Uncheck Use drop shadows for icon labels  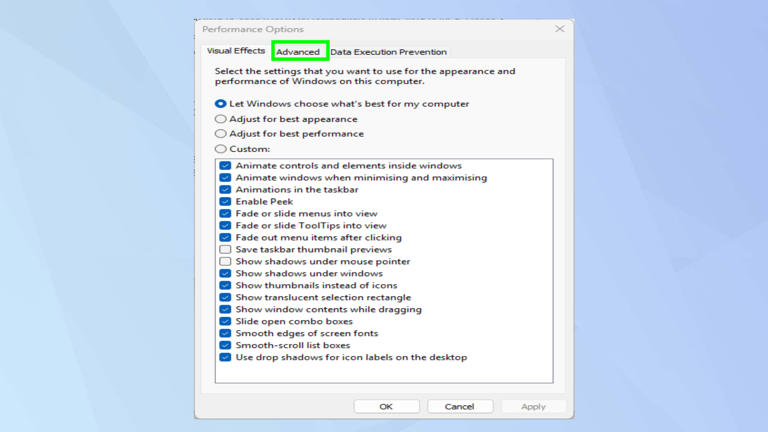point(225,357)
